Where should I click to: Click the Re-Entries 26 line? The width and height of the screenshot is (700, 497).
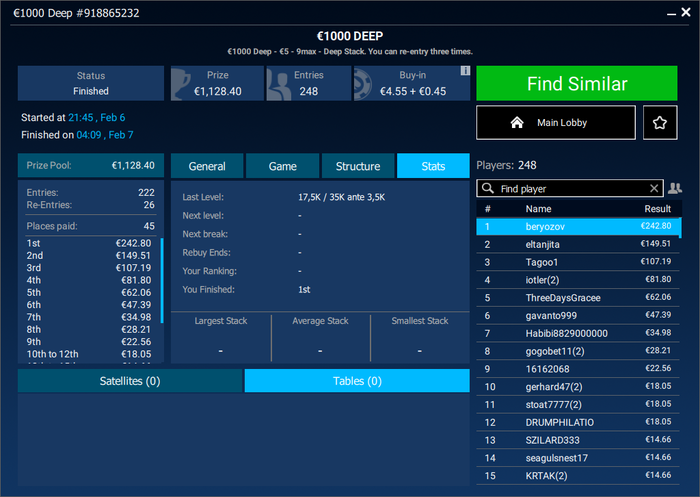(x=90, y=205)
